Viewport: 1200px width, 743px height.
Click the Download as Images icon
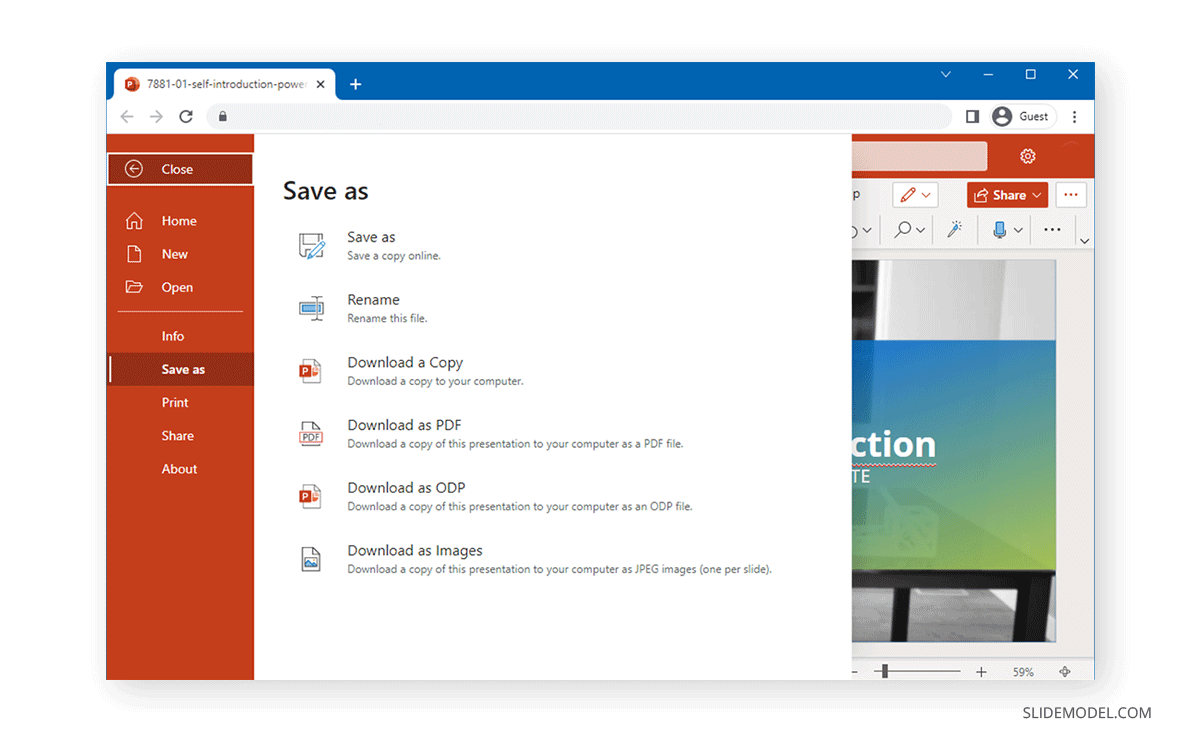pos(311,559)
